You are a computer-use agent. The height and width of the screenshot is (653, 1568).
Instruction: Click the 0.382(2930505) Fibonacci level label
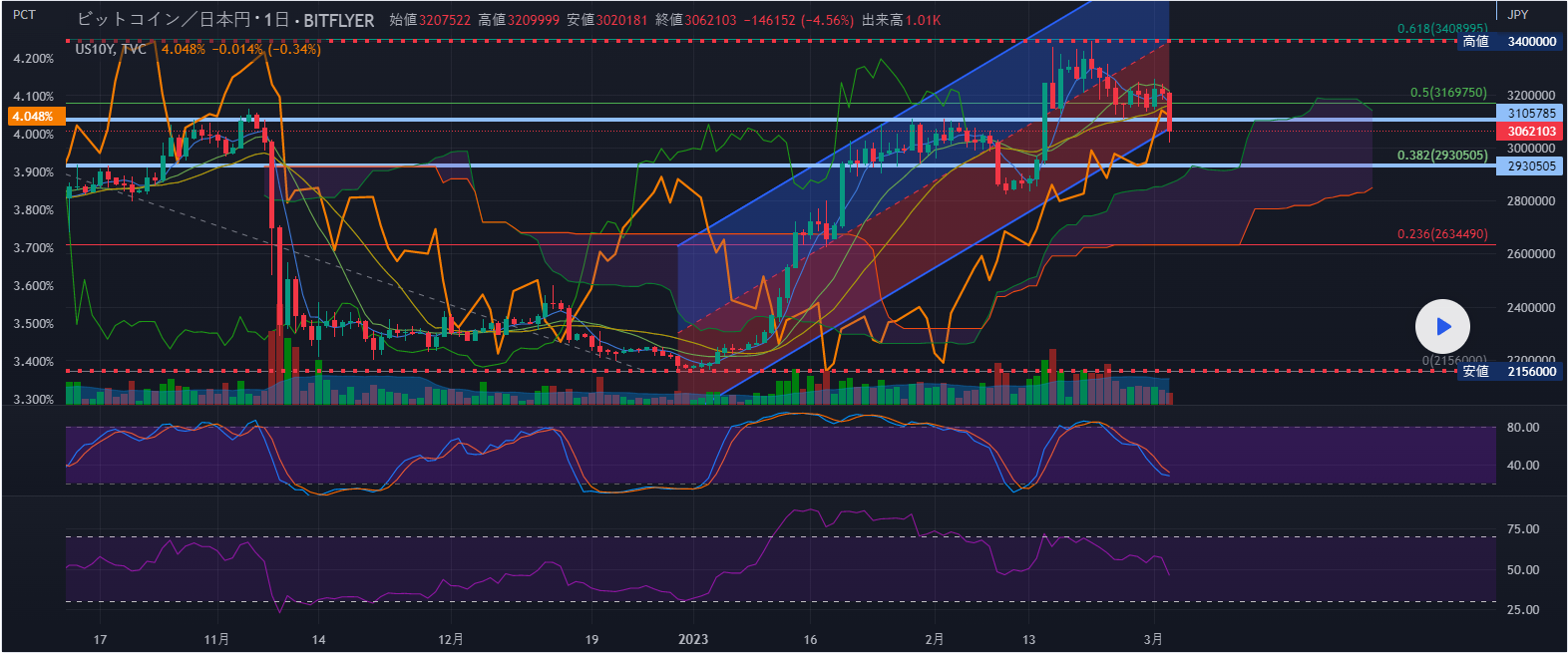1441,156
